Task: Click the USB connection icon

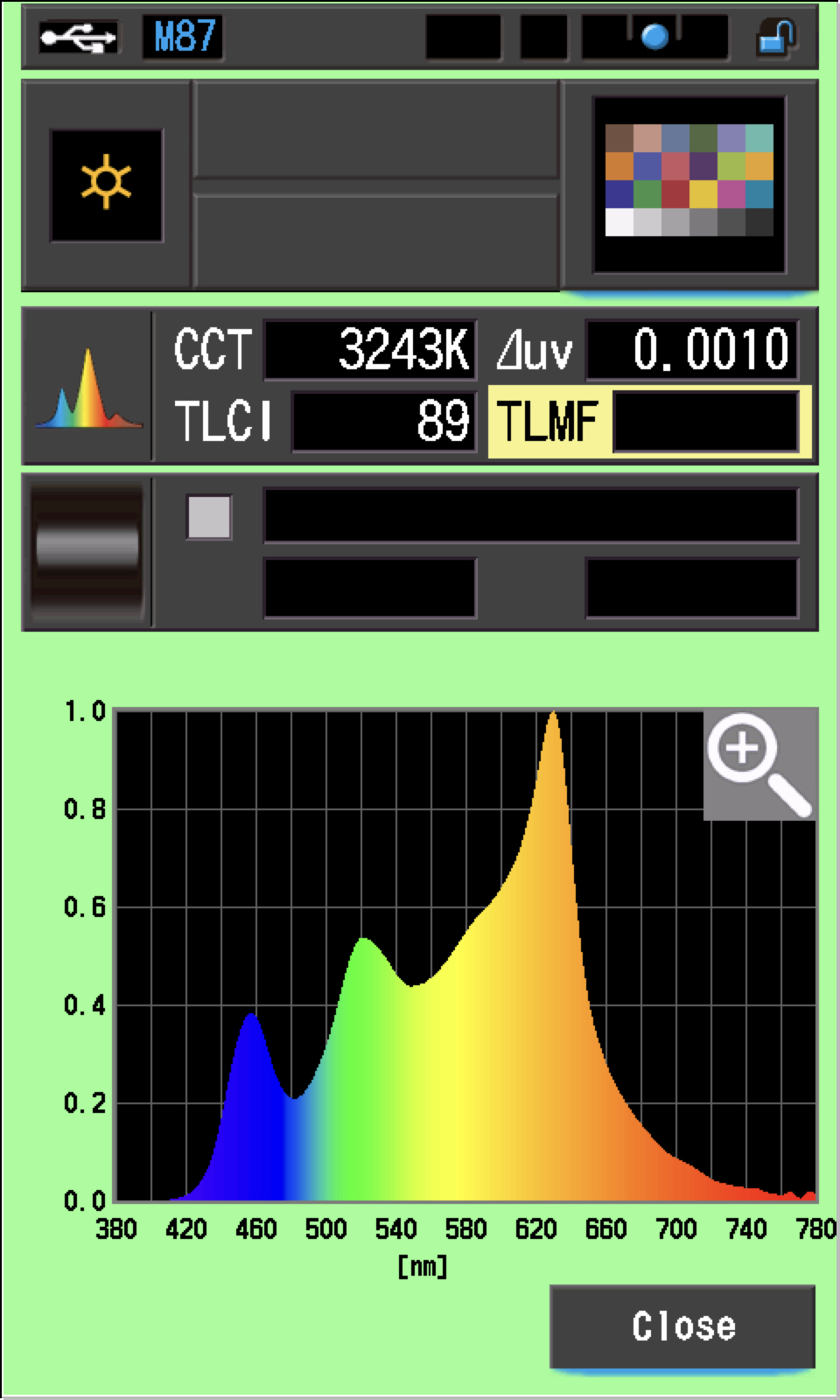Action: point(78,37)
